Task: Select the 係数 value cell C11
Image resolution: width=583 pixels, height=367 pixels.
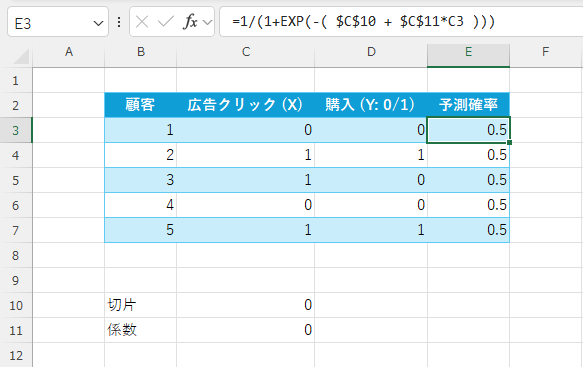Action: [245, 330]
